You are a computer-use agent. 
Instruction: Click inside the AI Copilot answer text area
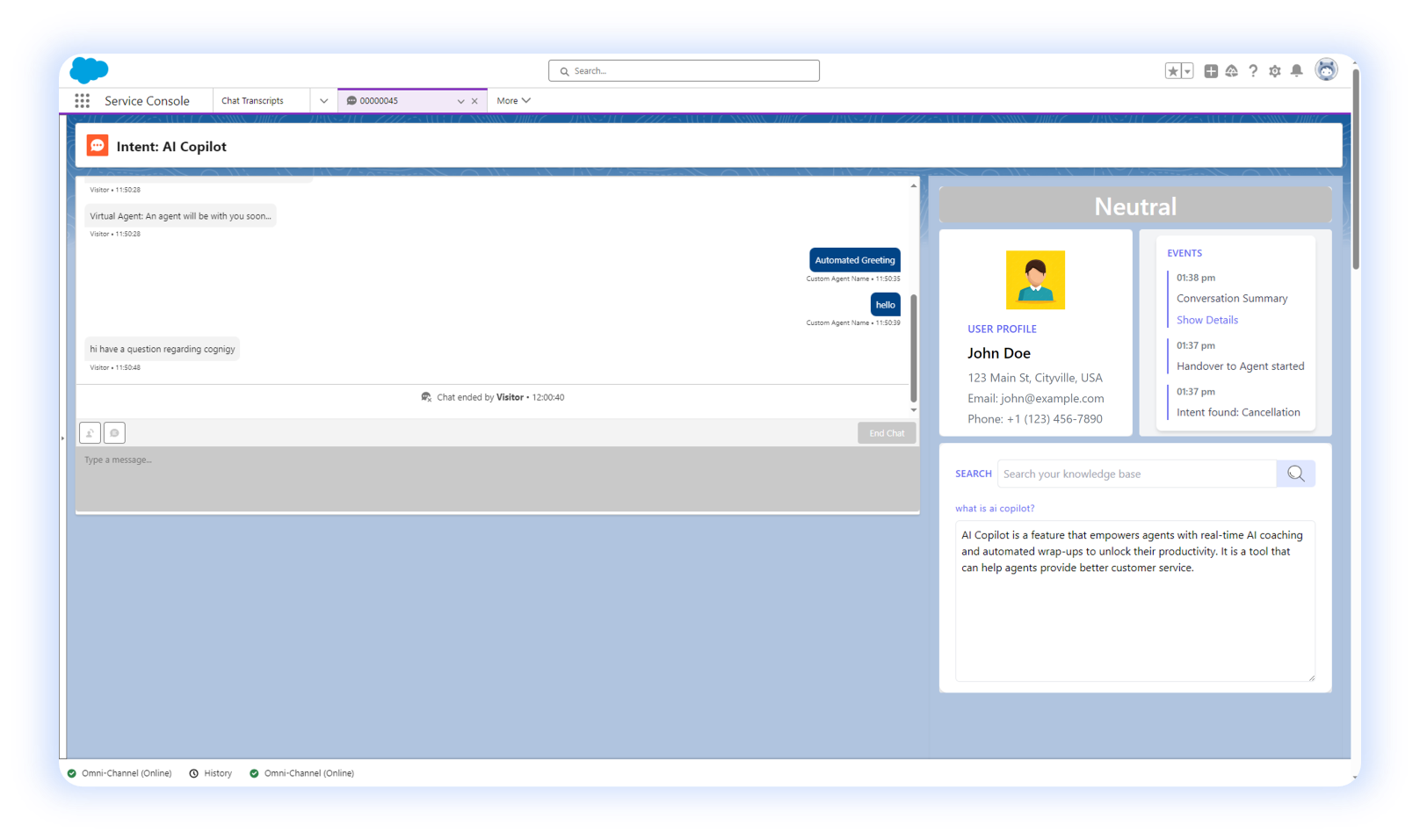(1135, 601)
